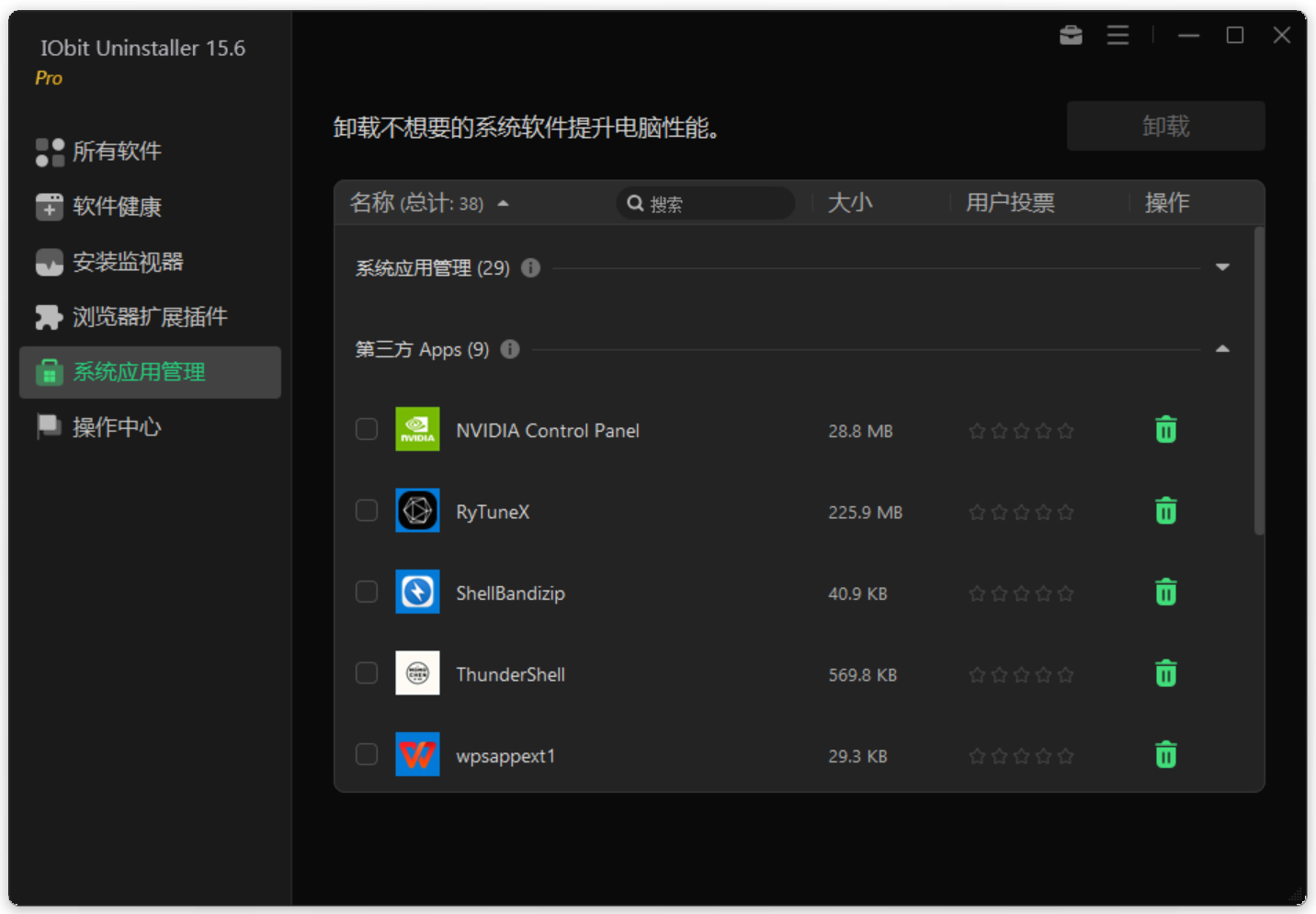Minimize the IObit Uninstaller window

point(1188,35)
